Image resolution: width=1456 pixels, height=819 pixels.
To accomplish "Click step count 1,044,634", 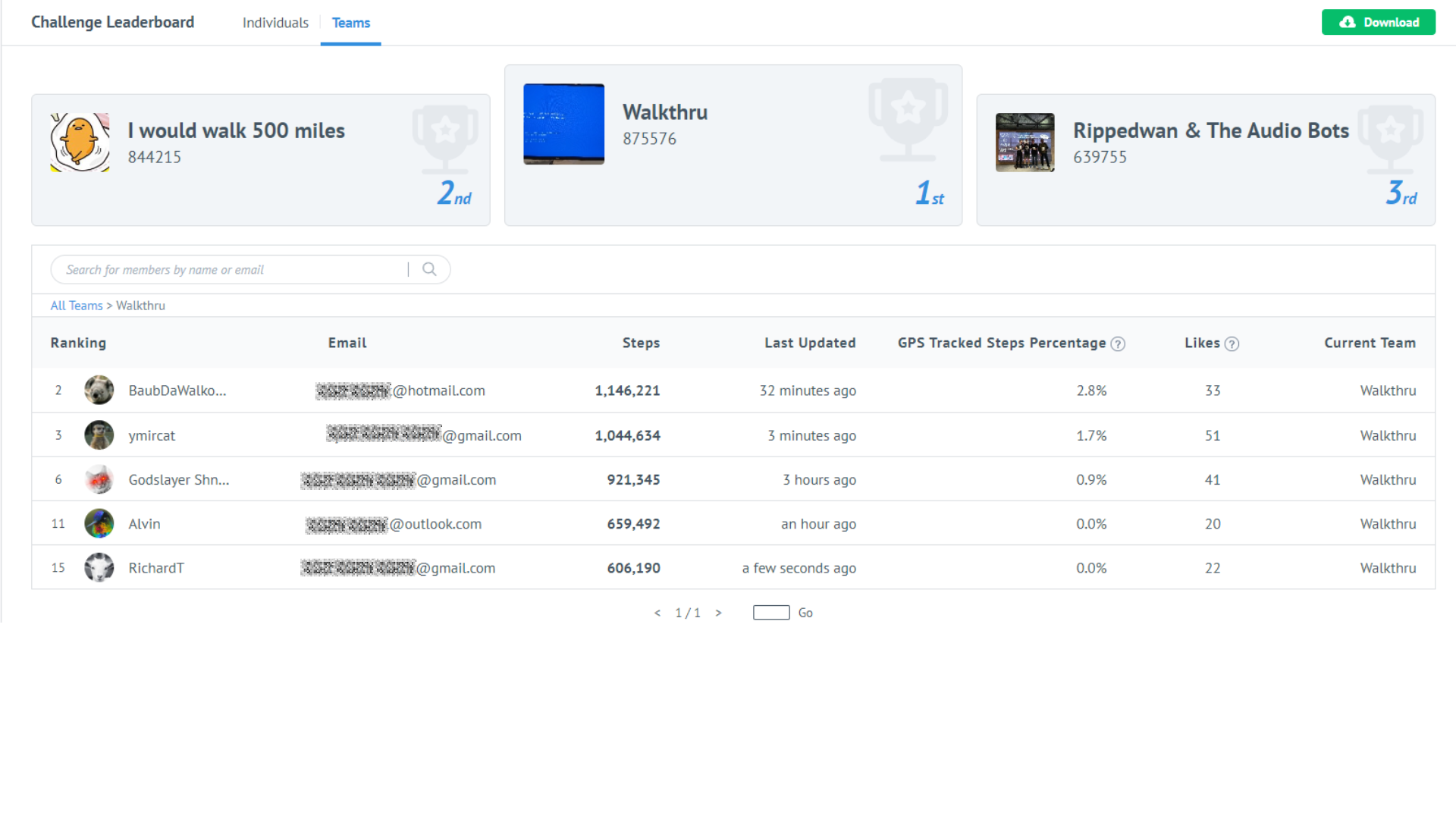I will [x=627, y=435].
